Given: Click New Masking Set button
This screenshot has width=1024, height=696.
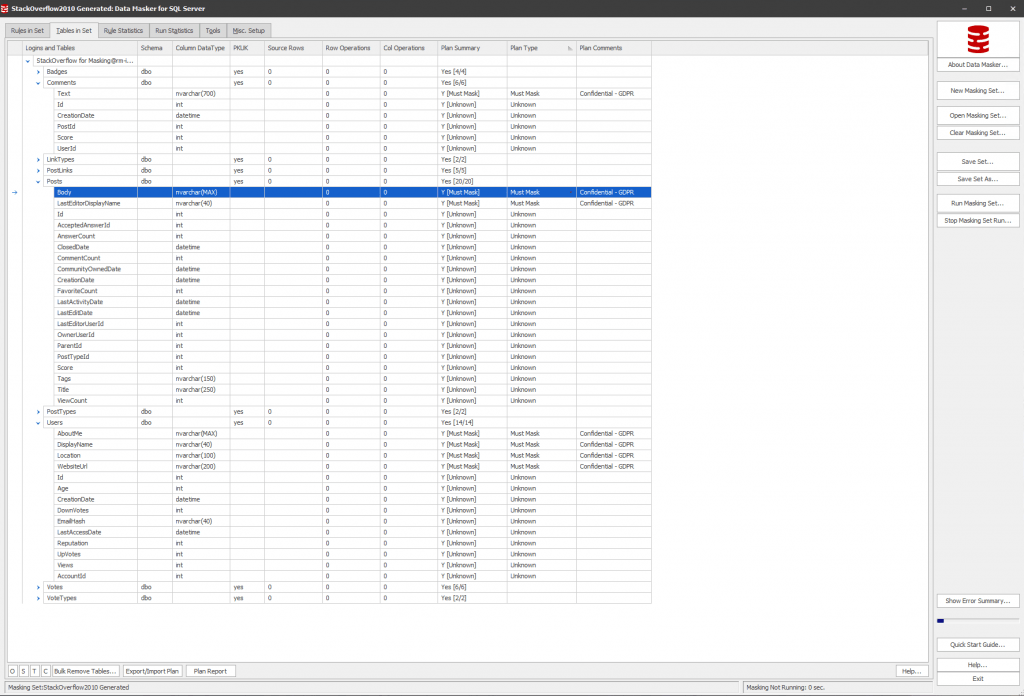Looking at the screenshot, I should 978,91.
